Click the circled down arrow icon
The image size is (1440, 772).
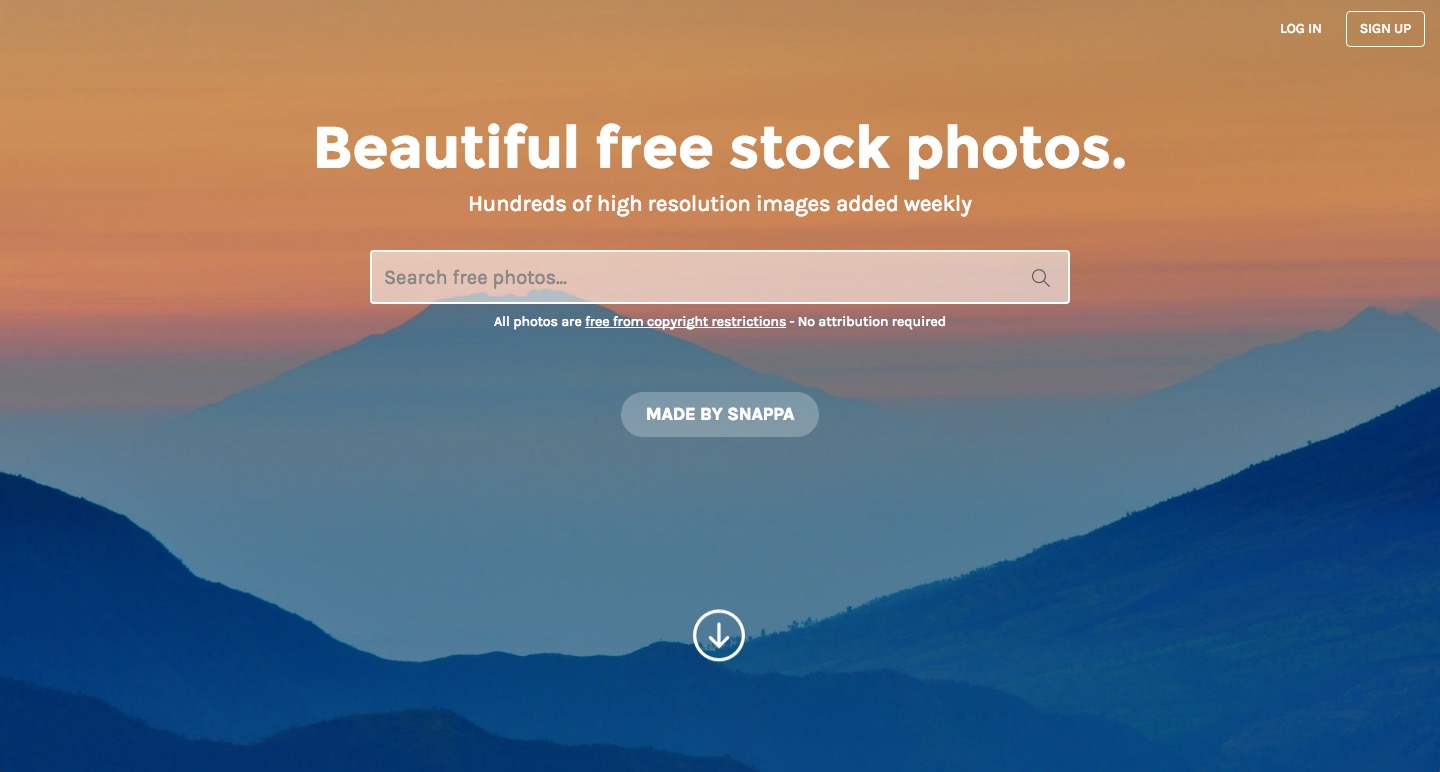(719, 635)
